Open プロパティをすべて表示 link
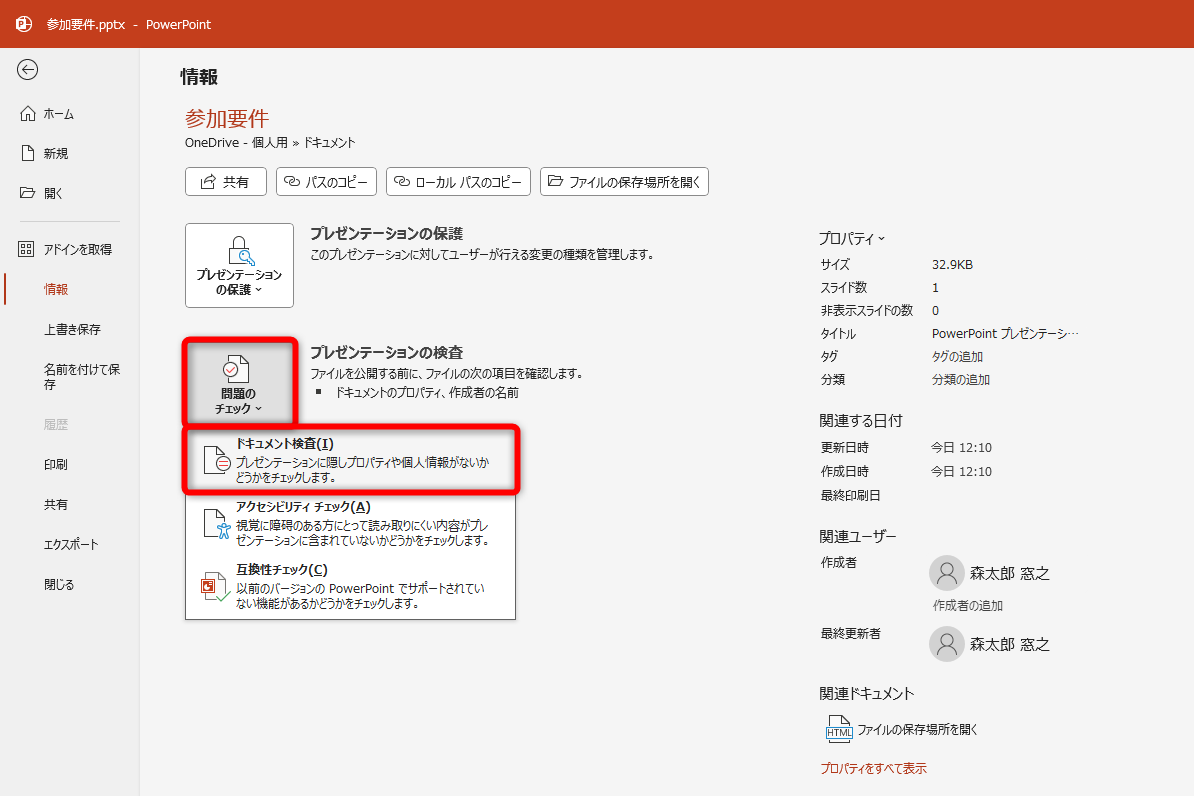This screenshot has height=796, width=1194. (872, 767)
